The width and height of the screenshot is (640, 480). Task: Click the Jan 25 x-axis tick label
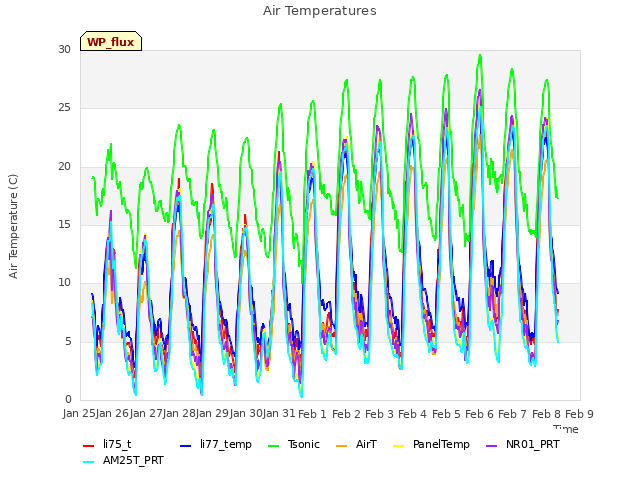[79, 414]
